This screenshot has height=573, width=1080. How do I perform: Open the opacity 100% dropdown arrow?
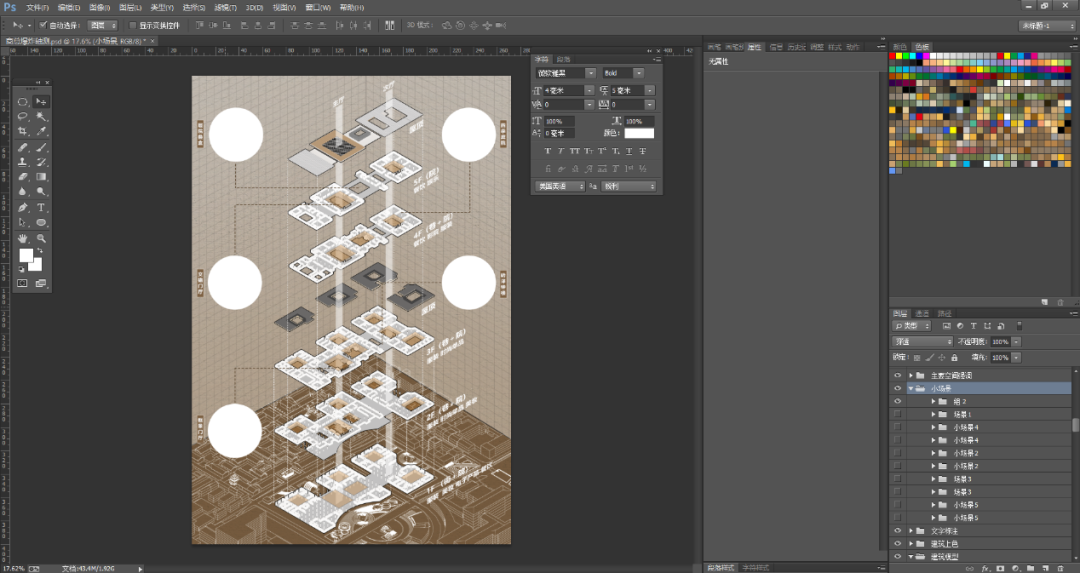point(1016,342)
